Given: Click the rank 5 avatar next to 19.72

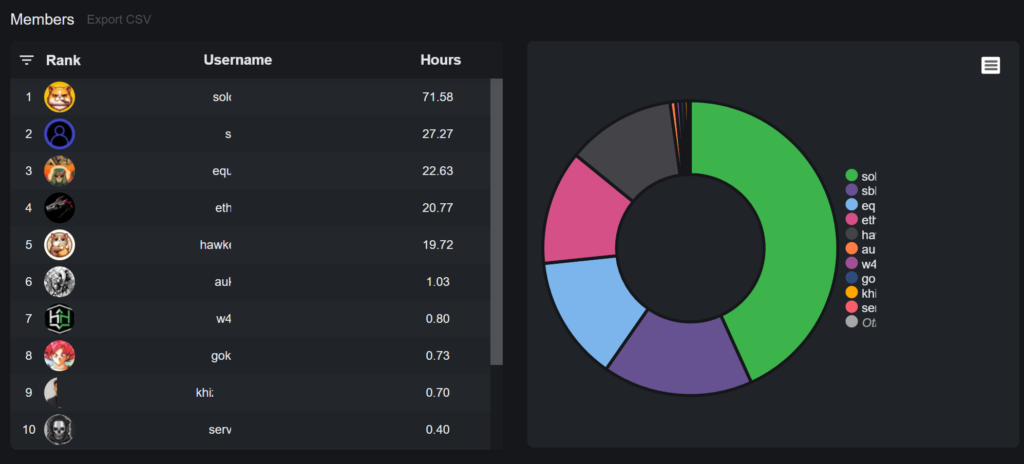Looking at the screenshot, I should [x=59, y=245].
